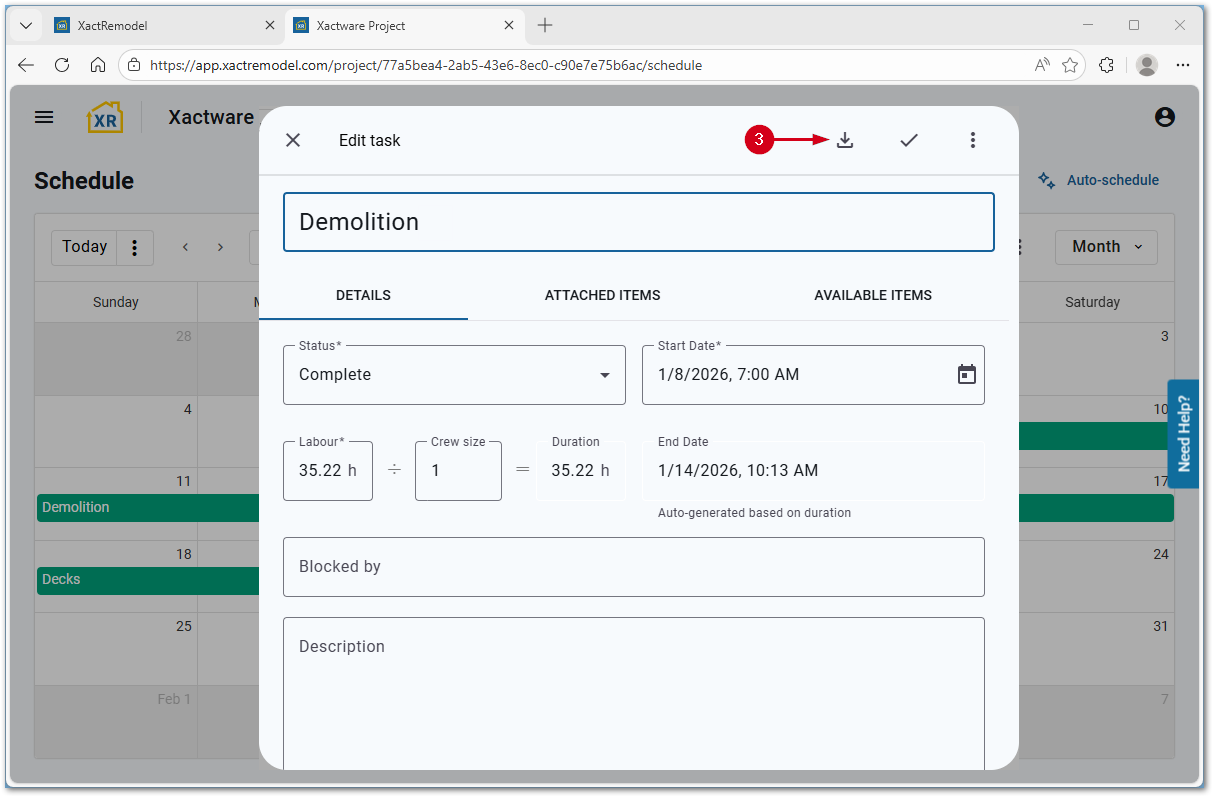Click the user account profile icon
The width and height of the screenshot is (1213, 797).
click(1164, 117)
